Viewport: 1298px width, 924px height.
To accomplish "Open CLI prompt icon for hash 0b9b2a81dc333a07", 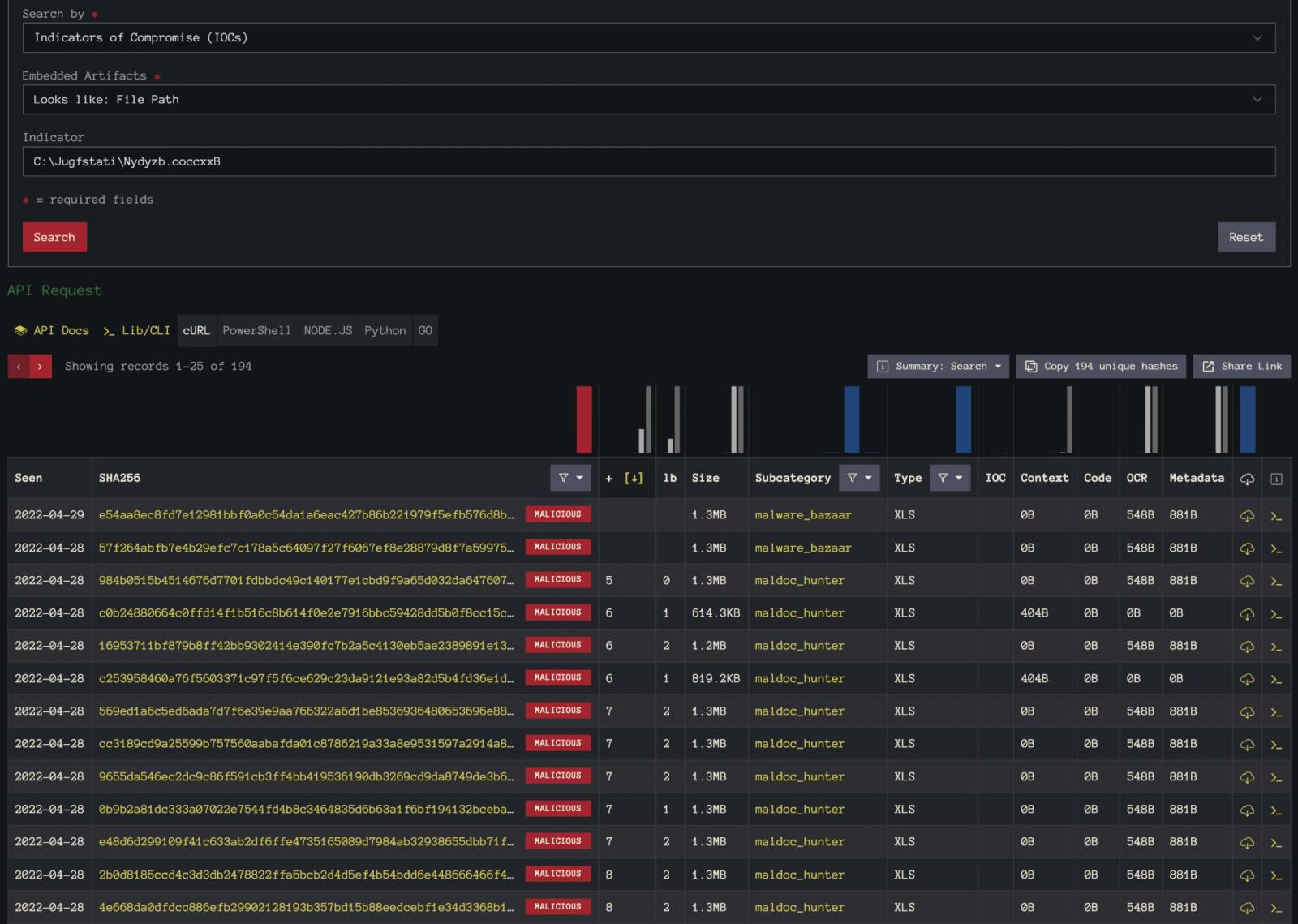I will (1276, 810).
